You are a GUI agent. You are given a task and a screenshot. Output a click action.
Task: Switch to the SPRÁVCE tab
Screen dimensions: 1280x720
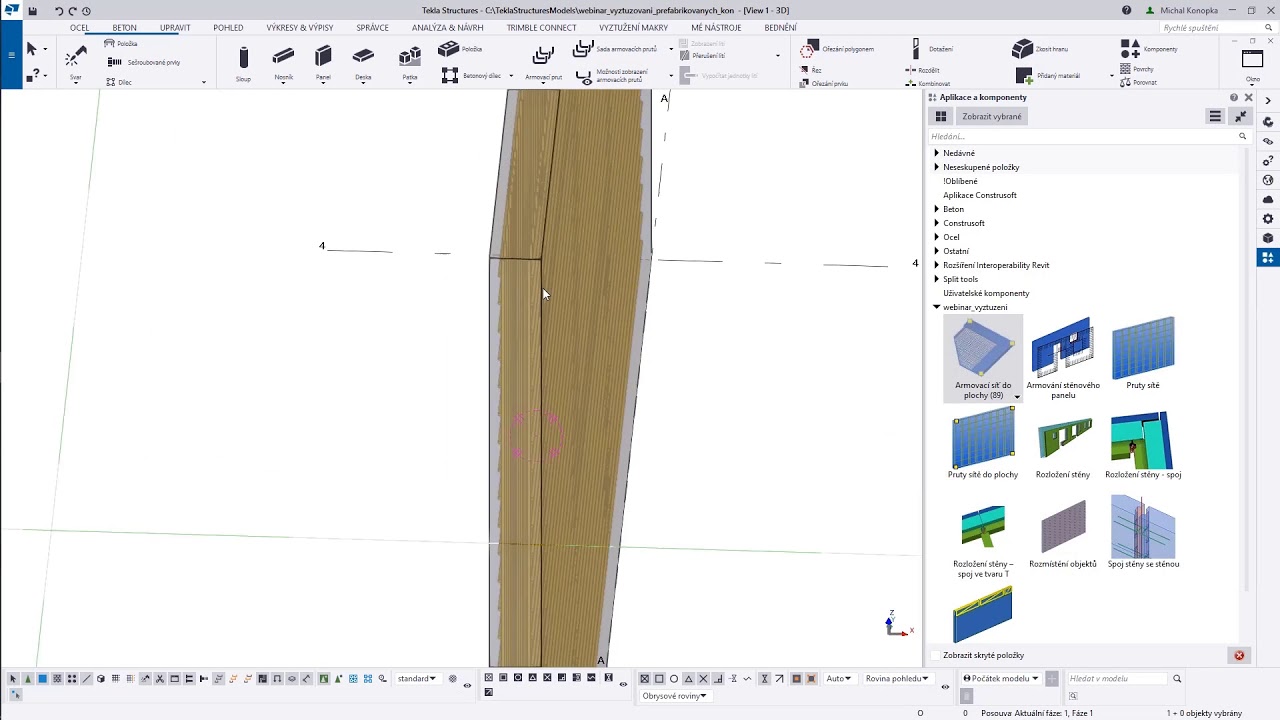click(372, 28)
